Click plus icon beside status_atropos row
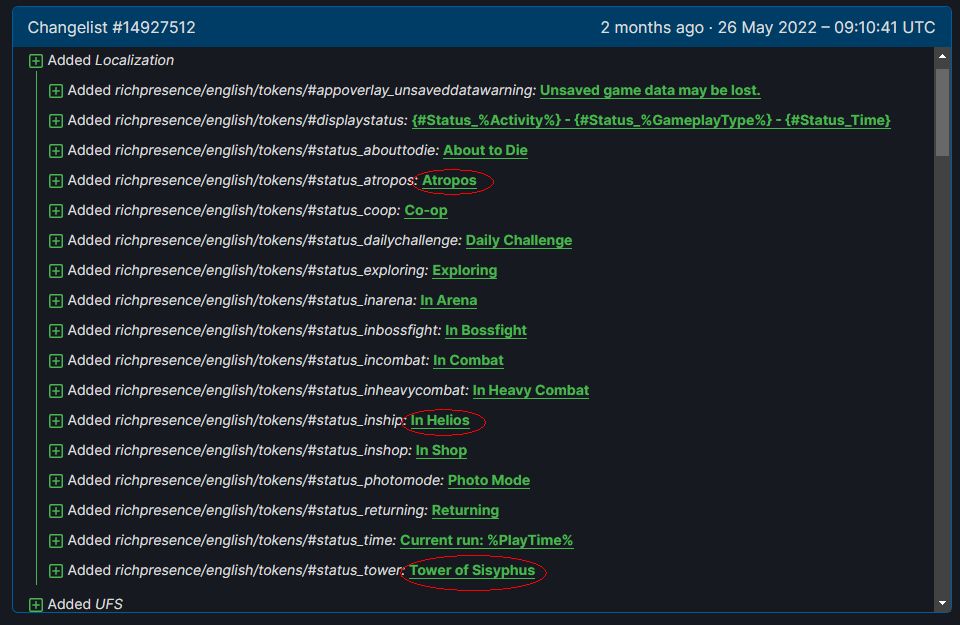 [56, 181]
